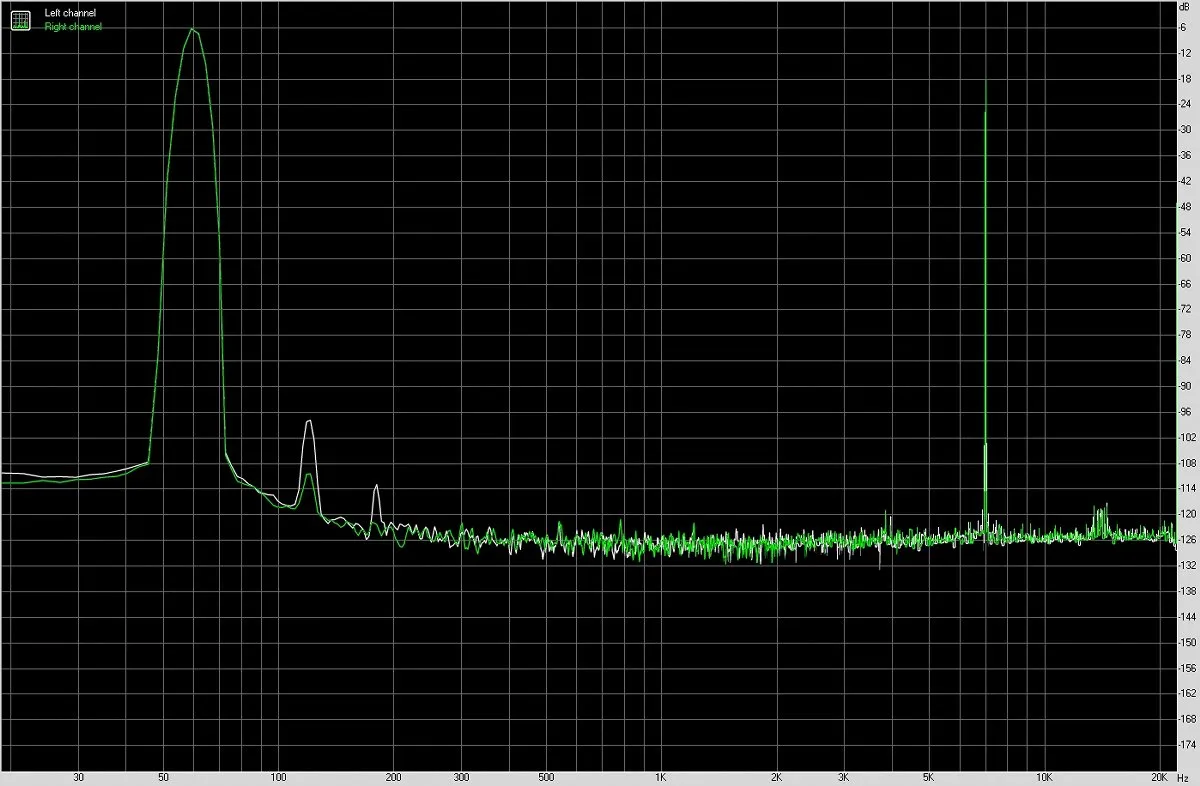The image size is (1200, 786).
Task: Click the -120 dB scale label
Action: click(1186, 514)
